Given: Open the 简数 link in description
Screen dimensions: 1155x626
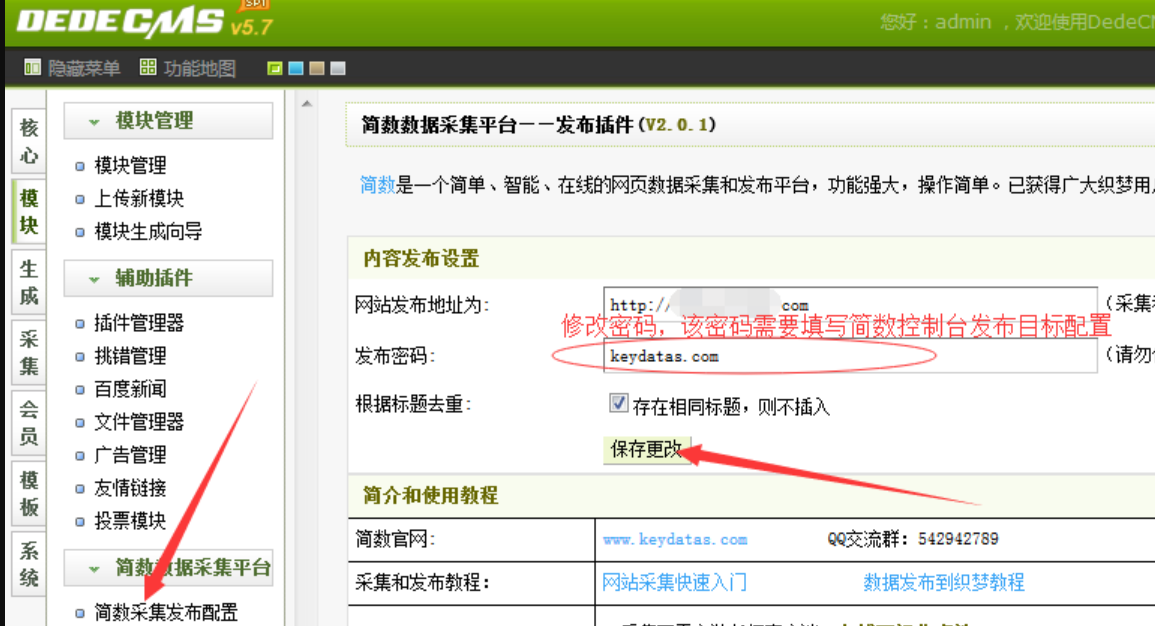Looking at the screenshot, I should coord(378,185).
